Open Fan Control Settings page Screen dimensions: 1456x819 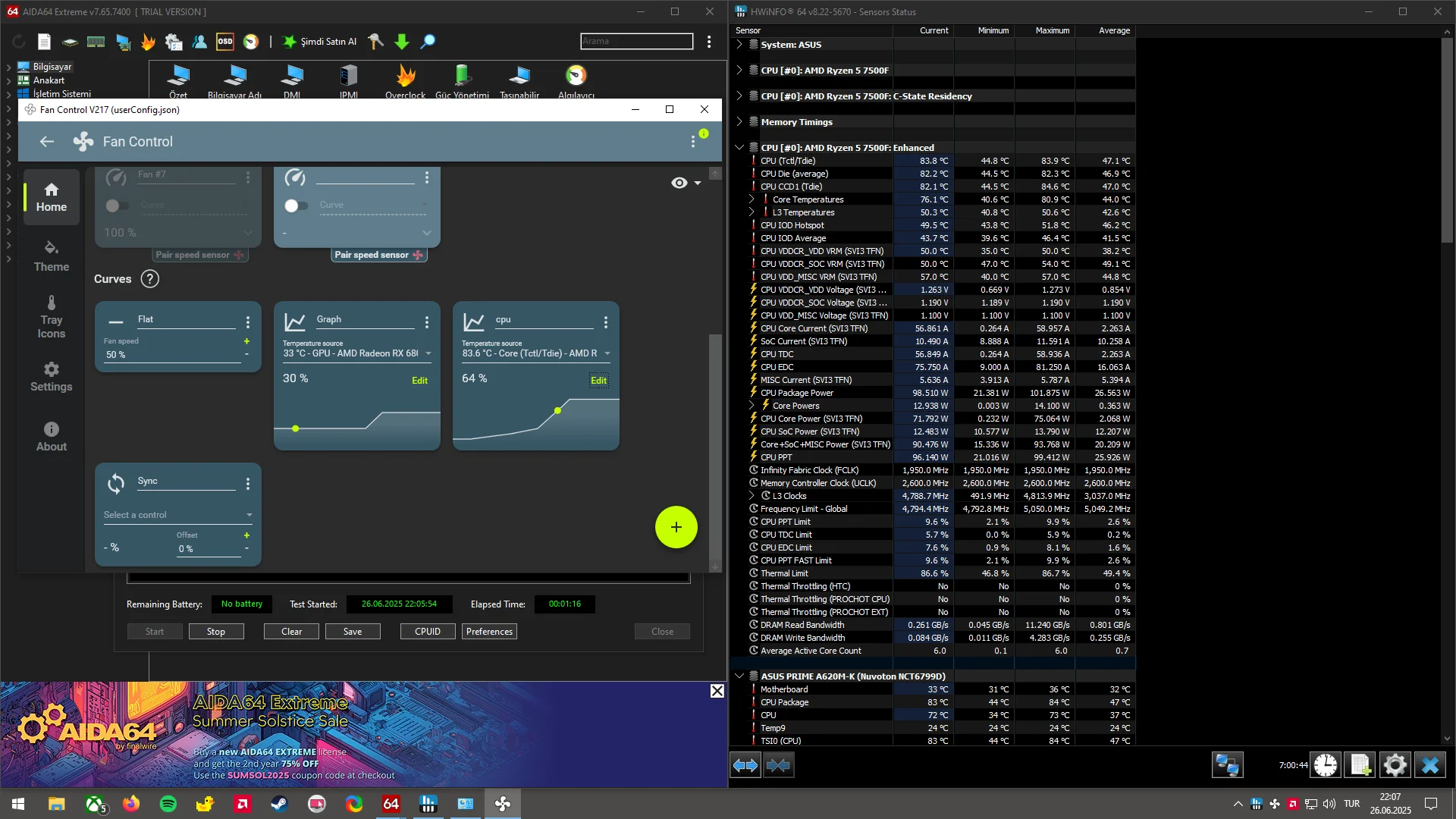click(51, 377)
